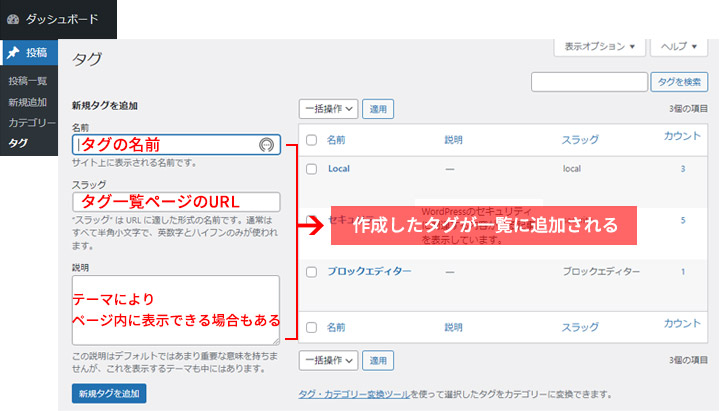Open the top 一括操作 dropdown
Screen dimensions: 720x411
[328, 109]
